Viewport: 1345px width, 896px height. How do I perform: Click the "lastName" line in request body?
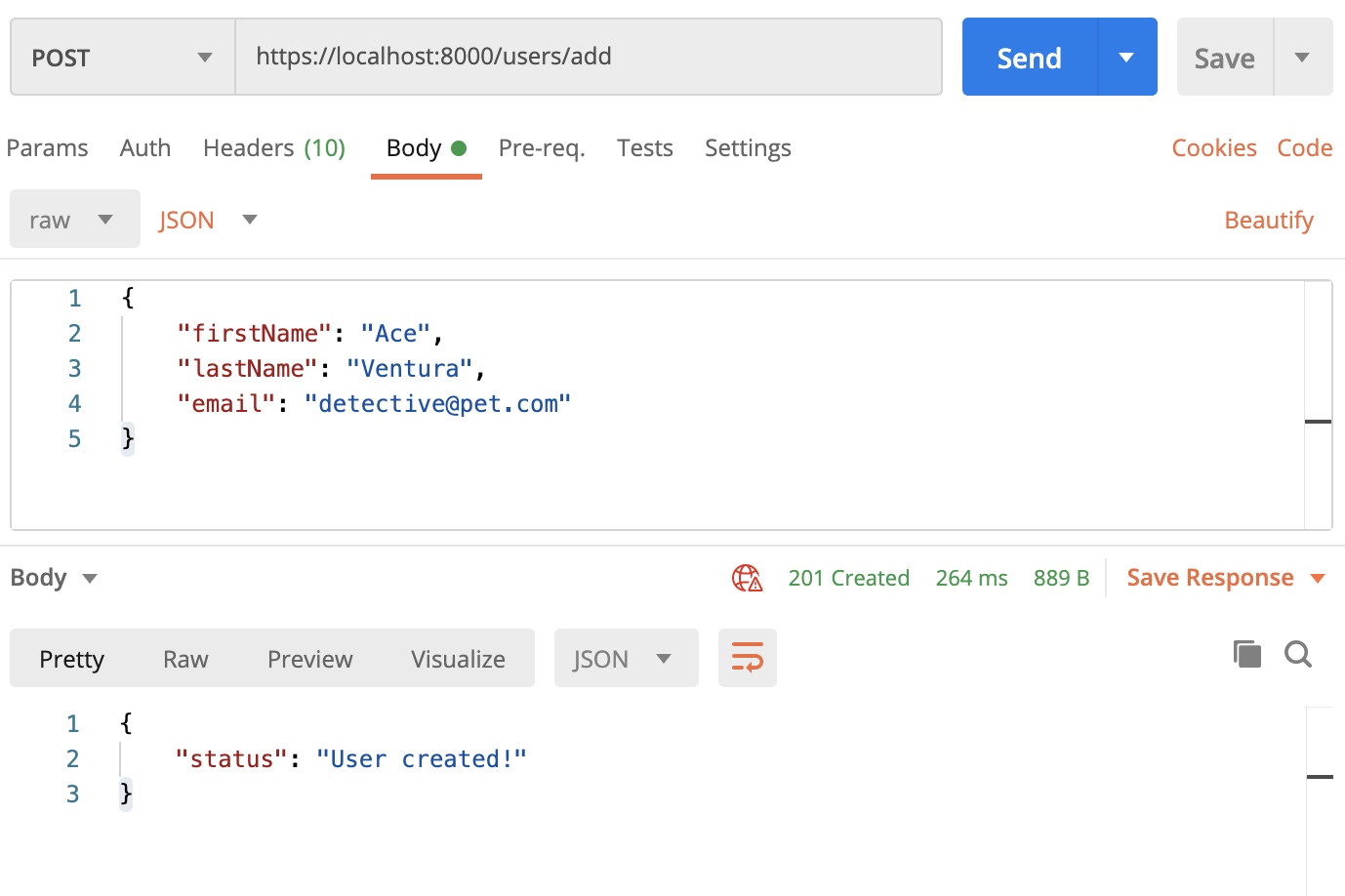[331, 368]
